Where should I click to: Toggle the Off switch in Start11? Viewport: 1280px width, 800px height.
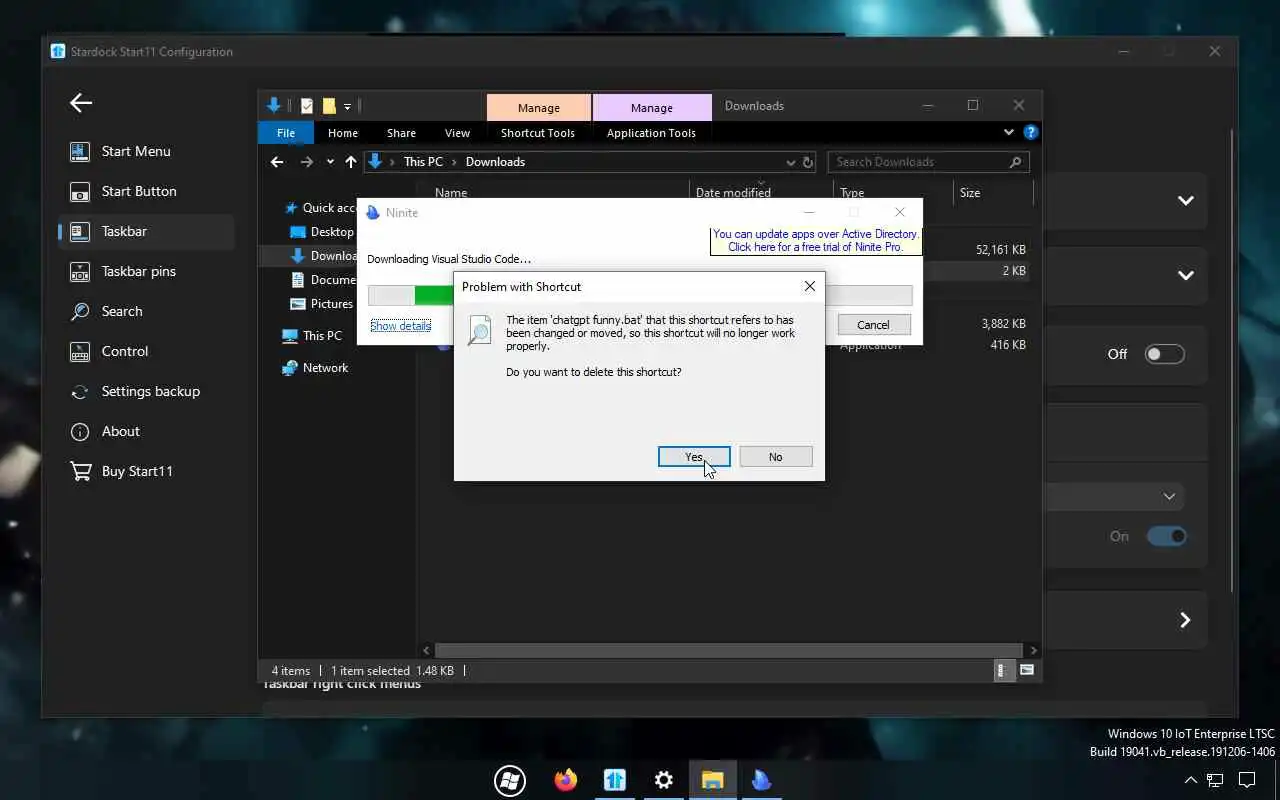1165,354
